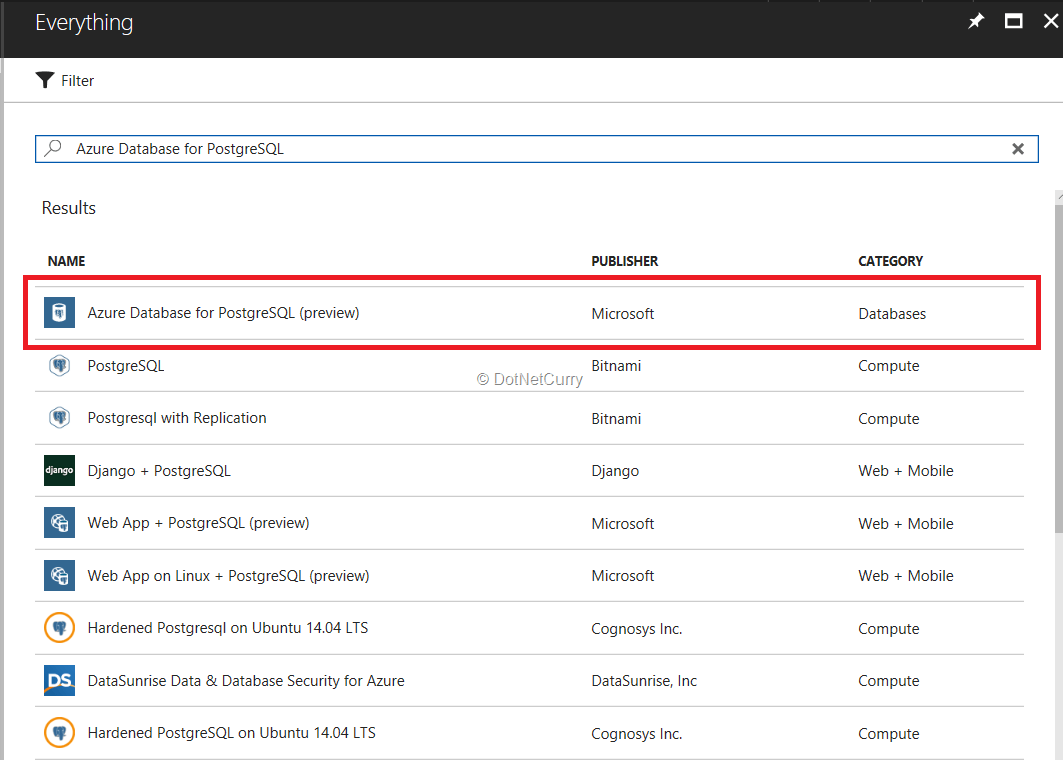Click the Filter funnel icon
Screen dimensions: 1063x760
pyautogui.click(x=45, y=80)
